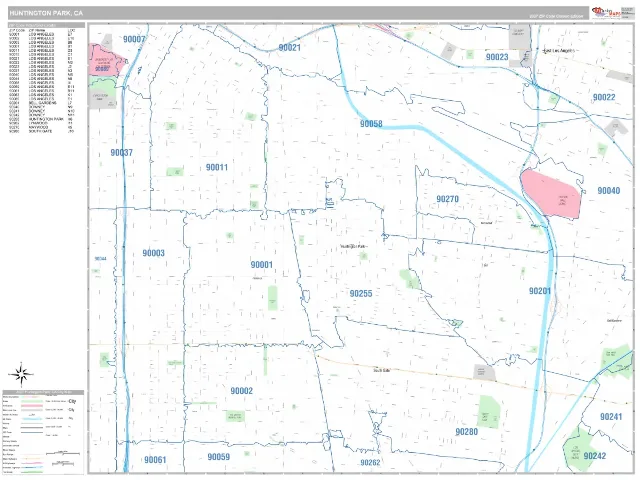Select the 90059 ZIP code label

[x=218, y=457]
